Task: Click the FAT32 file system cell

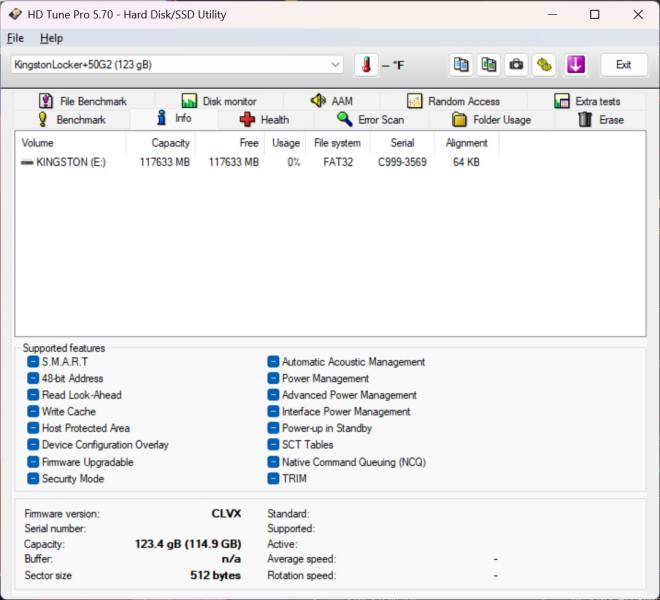Action: 338,162
